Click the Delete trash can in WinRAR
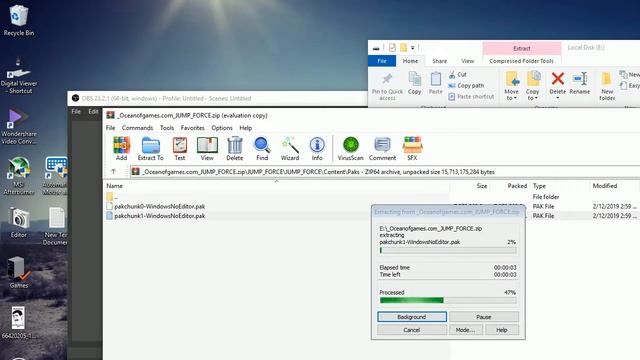640x360 pixels. click(x=235, y=149)
